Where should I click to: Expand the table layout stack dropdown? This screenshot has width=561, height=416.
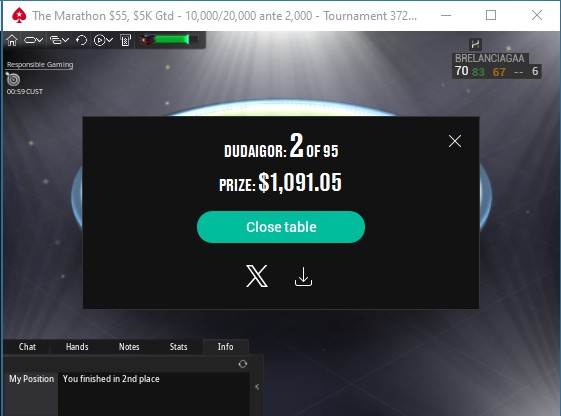click(59, 40)
